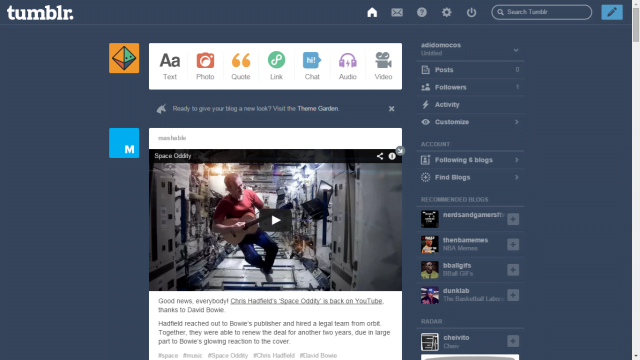Expand the adidomocos blog dropdown arrow
The height and width of the screenshot is (360, 640).
(516, 50)
